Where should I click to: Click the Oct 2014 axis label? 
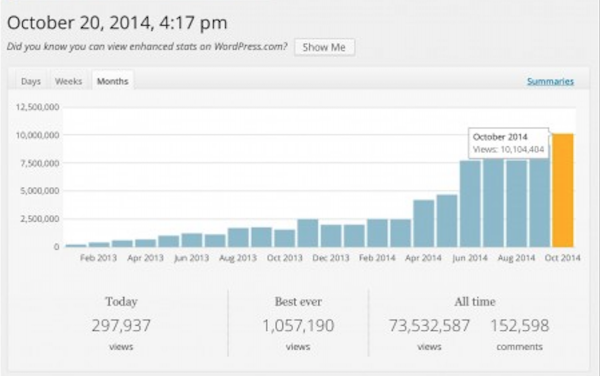tap(562, 258)
